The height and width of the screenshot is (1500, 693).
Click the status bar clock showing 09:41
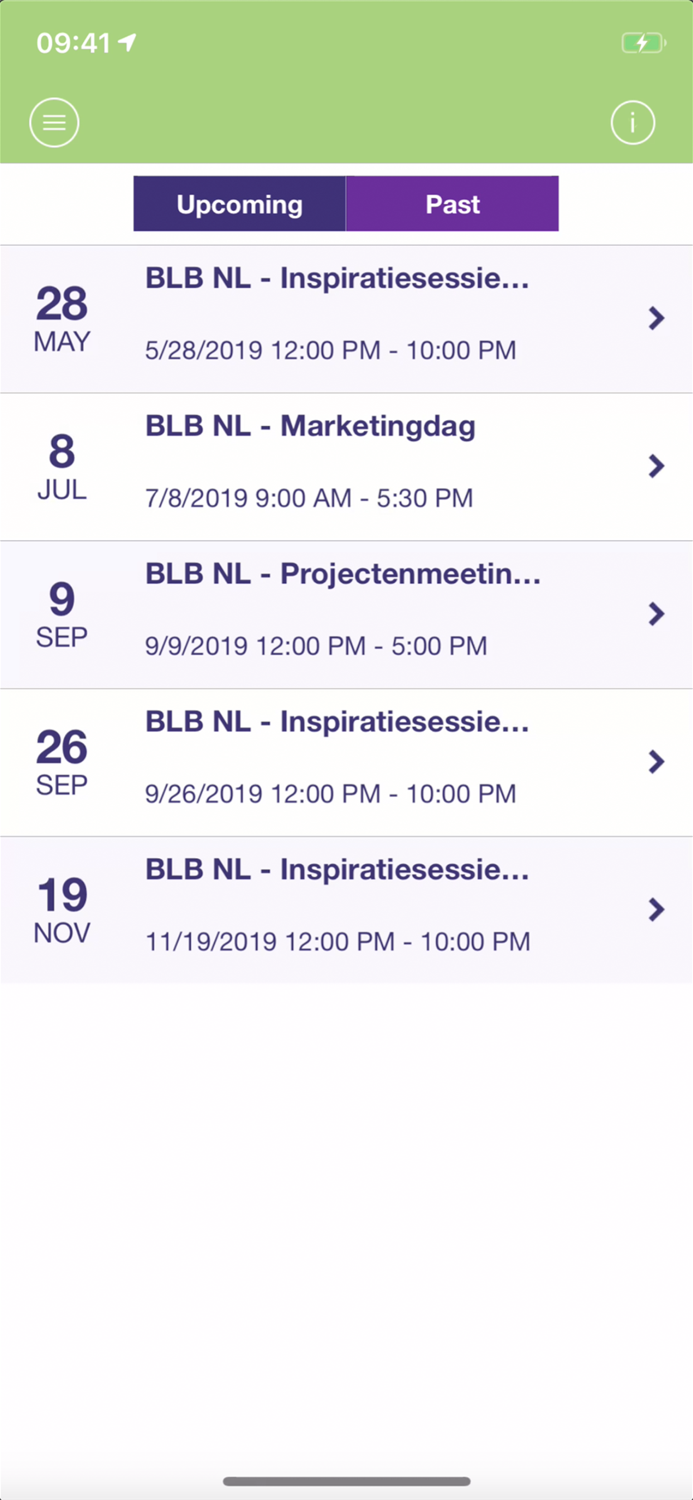coord(72,43)
